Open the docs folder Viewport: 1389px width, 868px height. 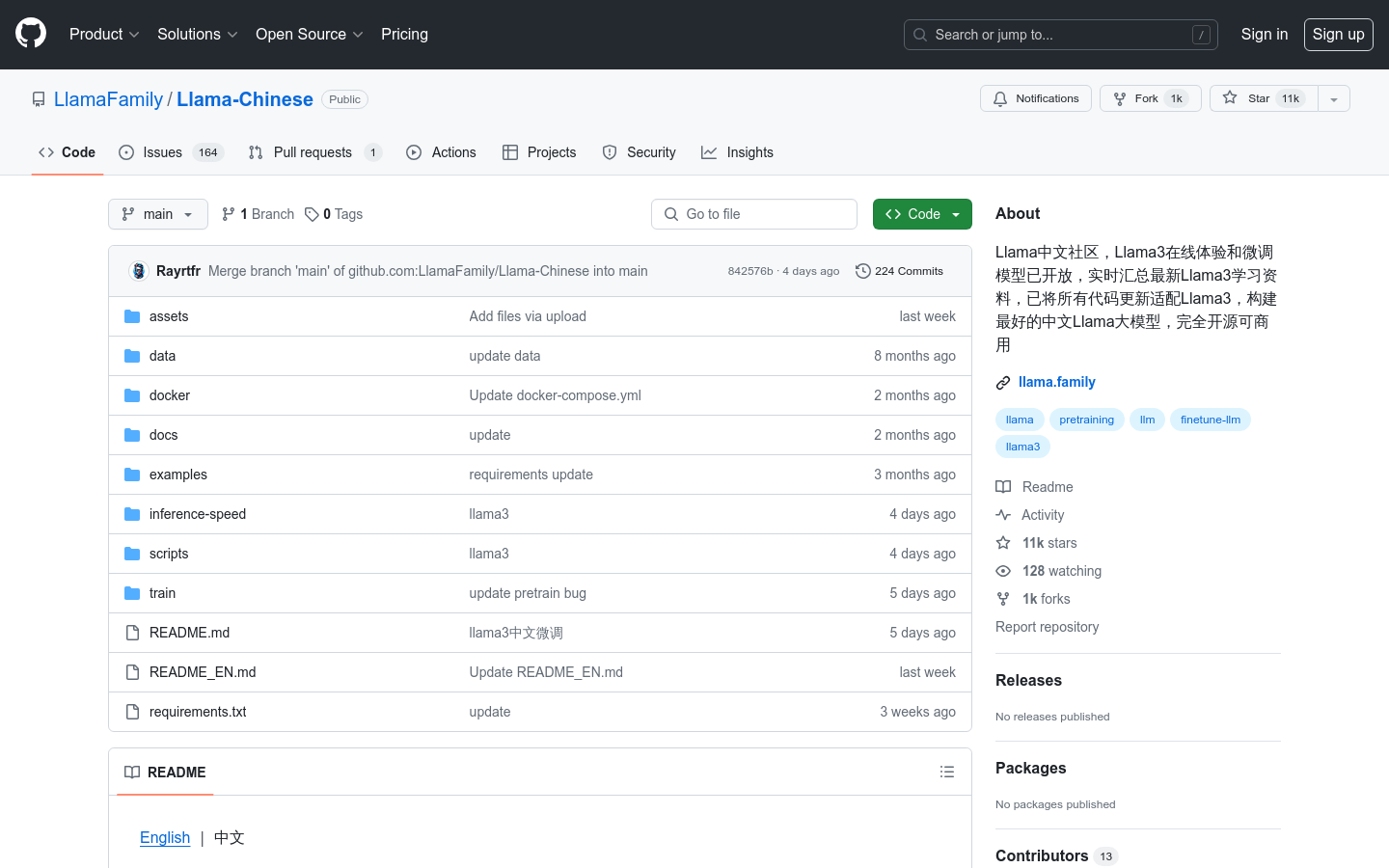click(164, 435)
